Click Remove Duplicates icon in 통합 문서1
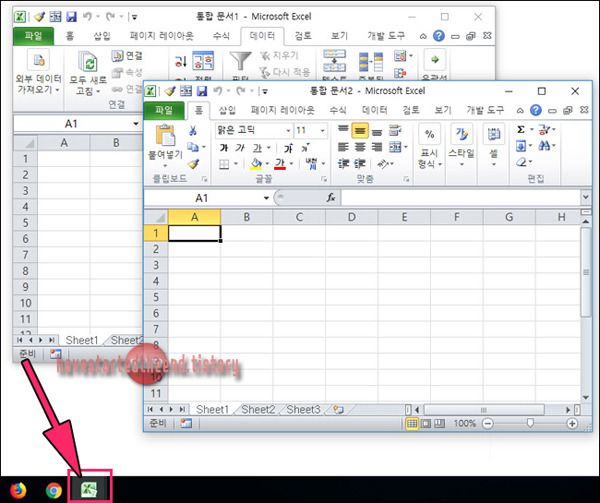Screen dimensions: 600x503 (370, 62)
